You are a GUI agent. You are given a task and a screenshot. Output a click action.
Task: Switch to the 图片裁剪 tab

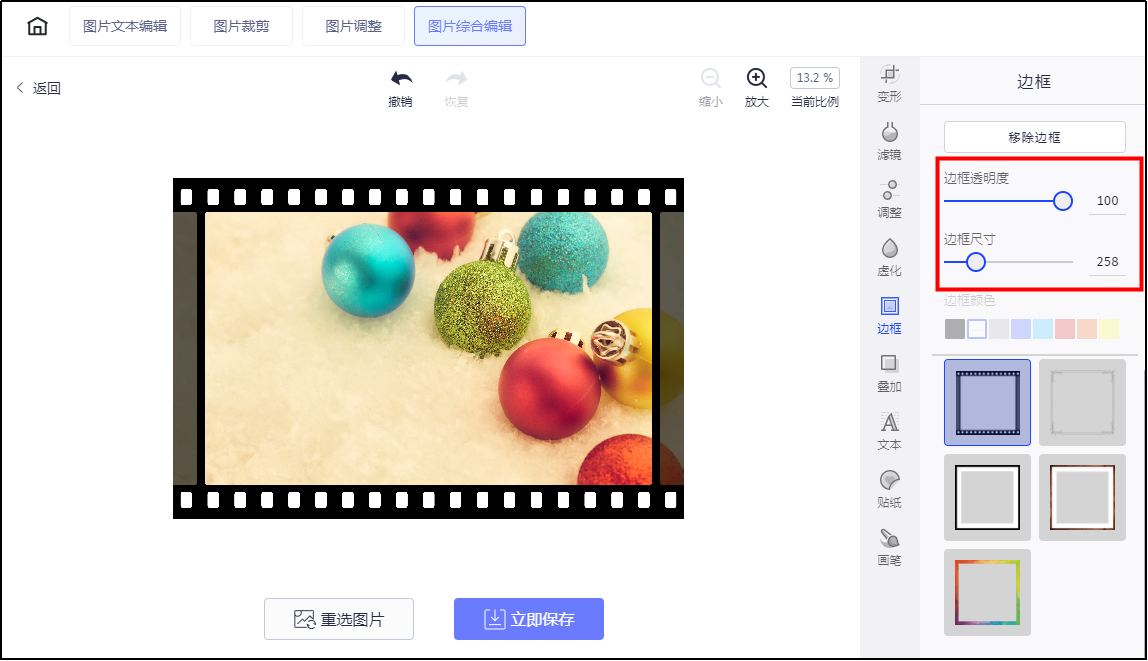(x=241, y=25)
